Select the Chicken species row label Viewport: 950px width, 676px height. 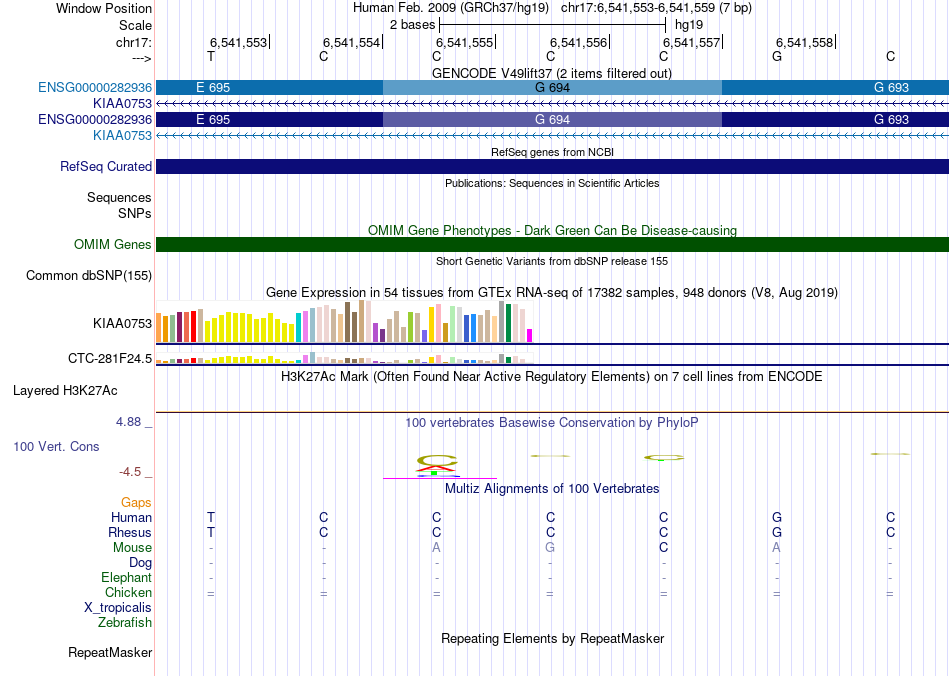point(128,592)
